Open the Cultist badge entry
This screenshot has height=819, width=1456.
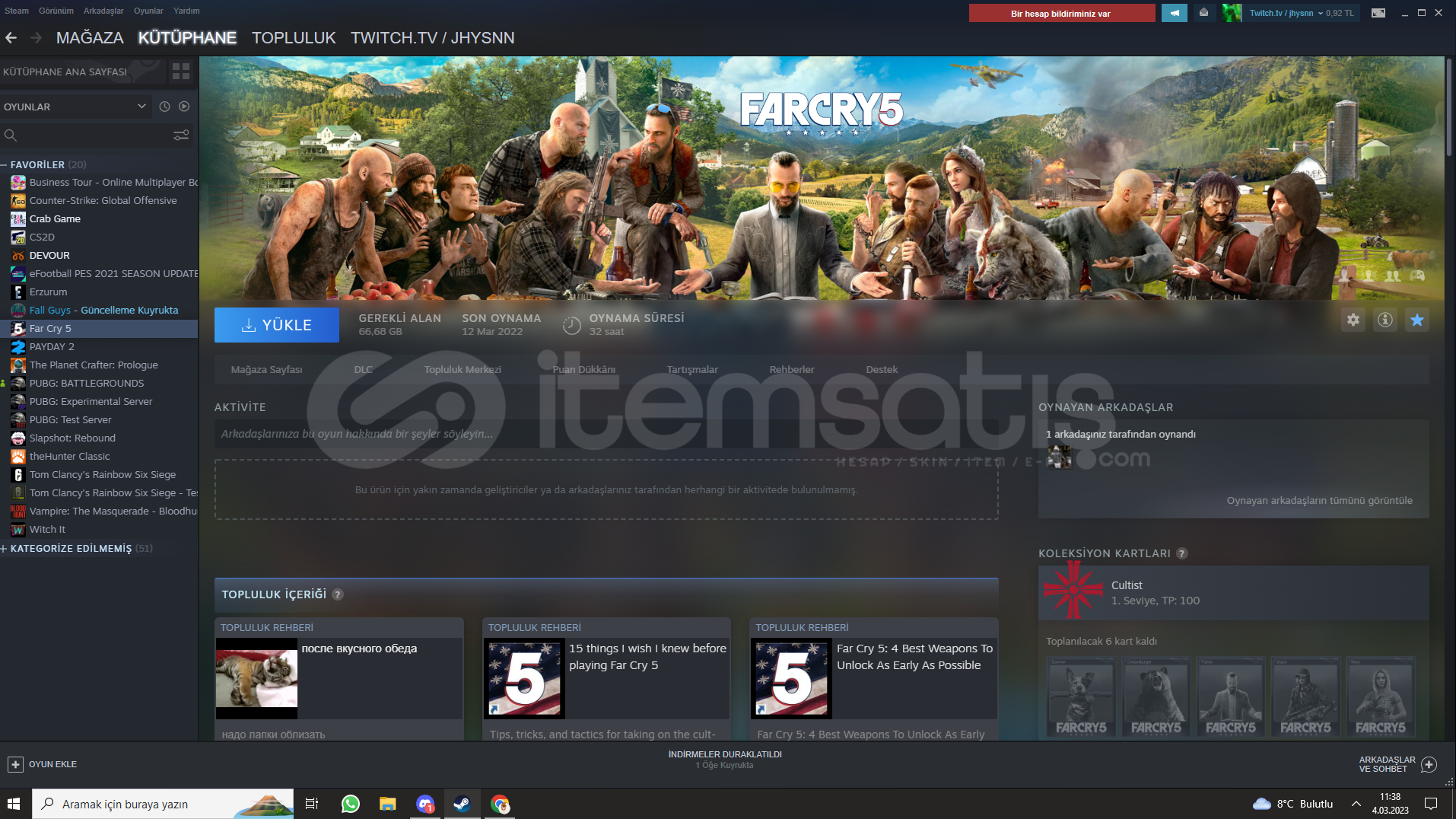pyautogui.click(x=1234, y=593)
